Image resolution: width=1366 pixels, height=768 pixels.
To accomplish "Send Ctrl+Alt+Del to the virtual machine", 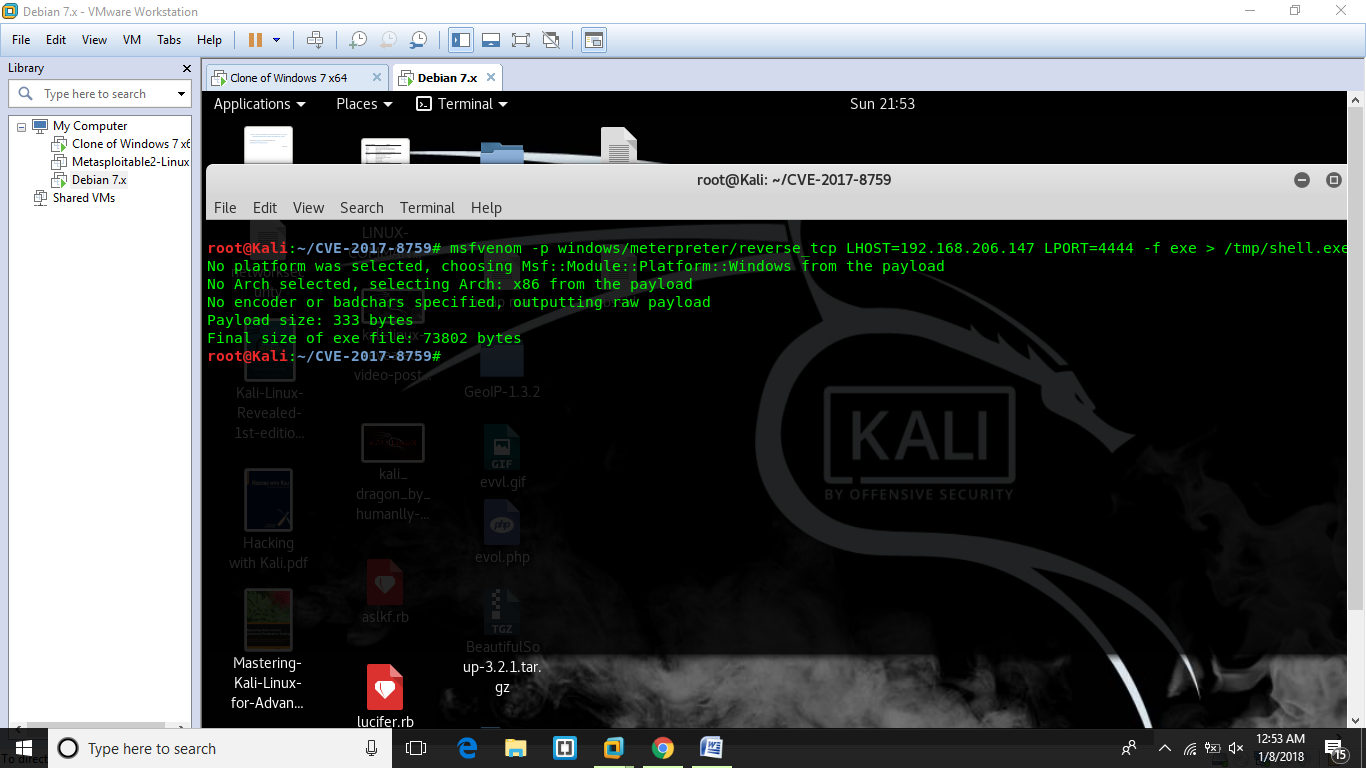I will coord(315,40).
